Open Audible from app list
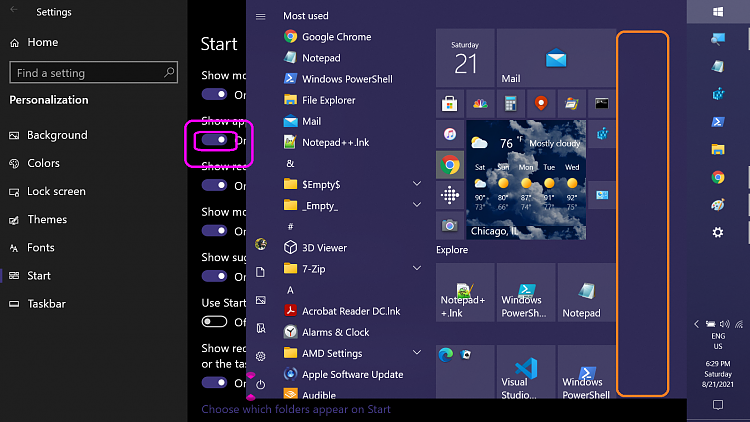 [310, 395]
